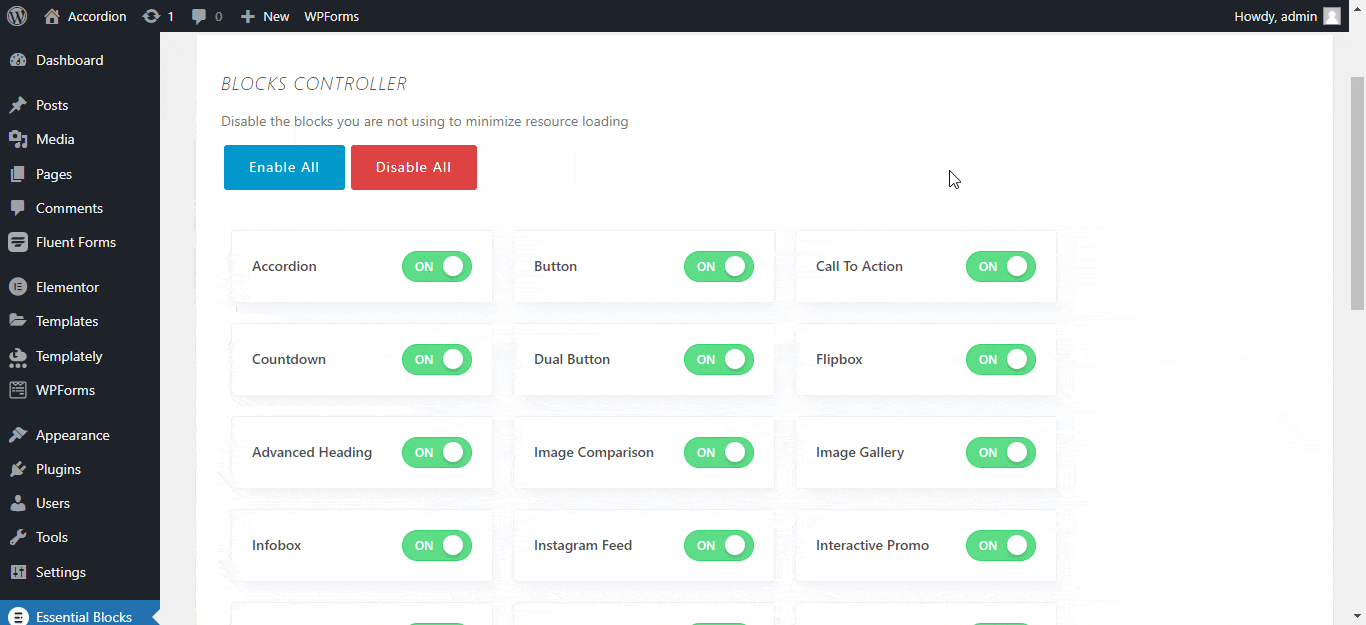
Task: Turn off the Flipbox block
Action: (1001, 359)
